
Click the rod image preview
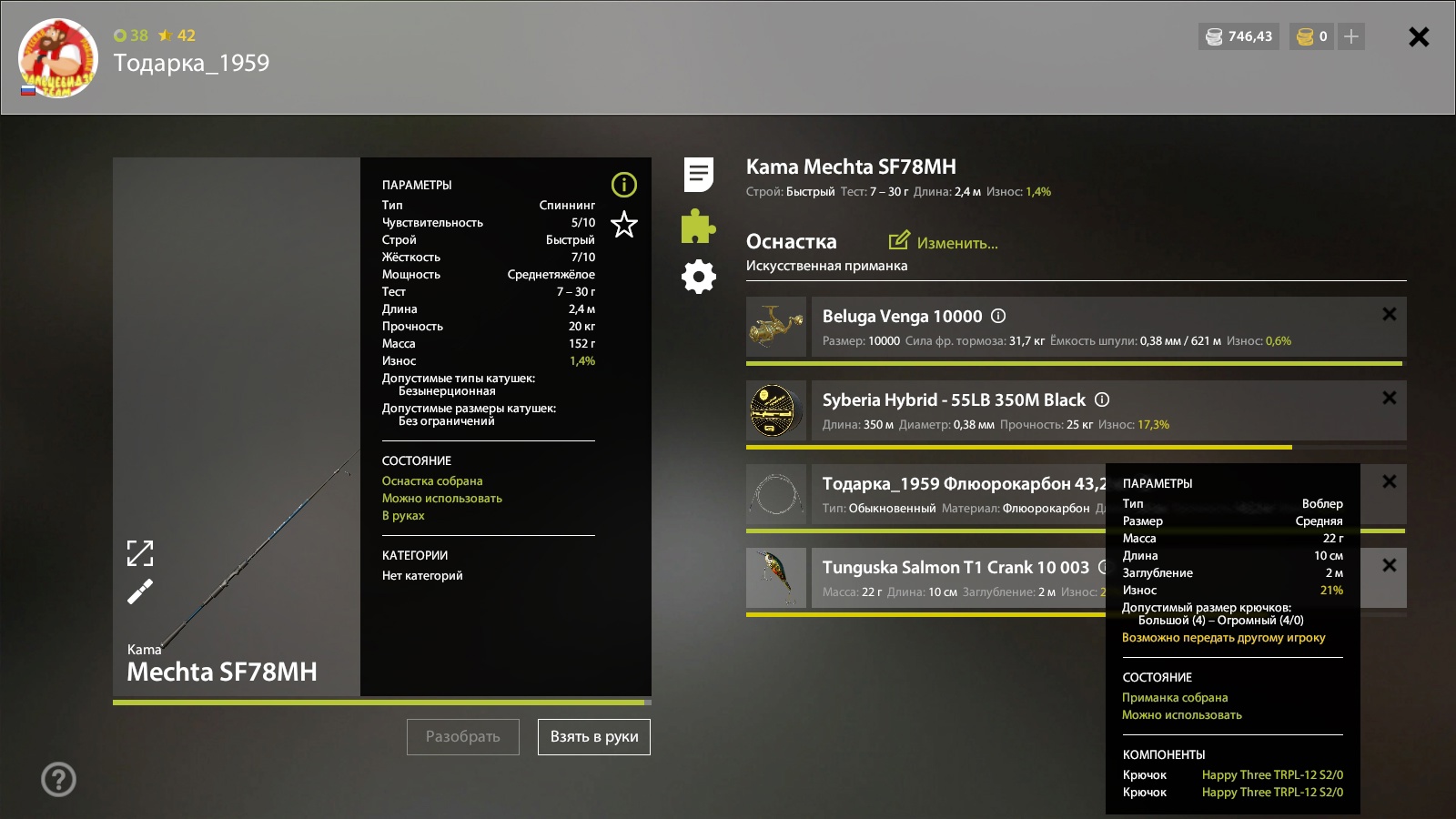point(237,427)
